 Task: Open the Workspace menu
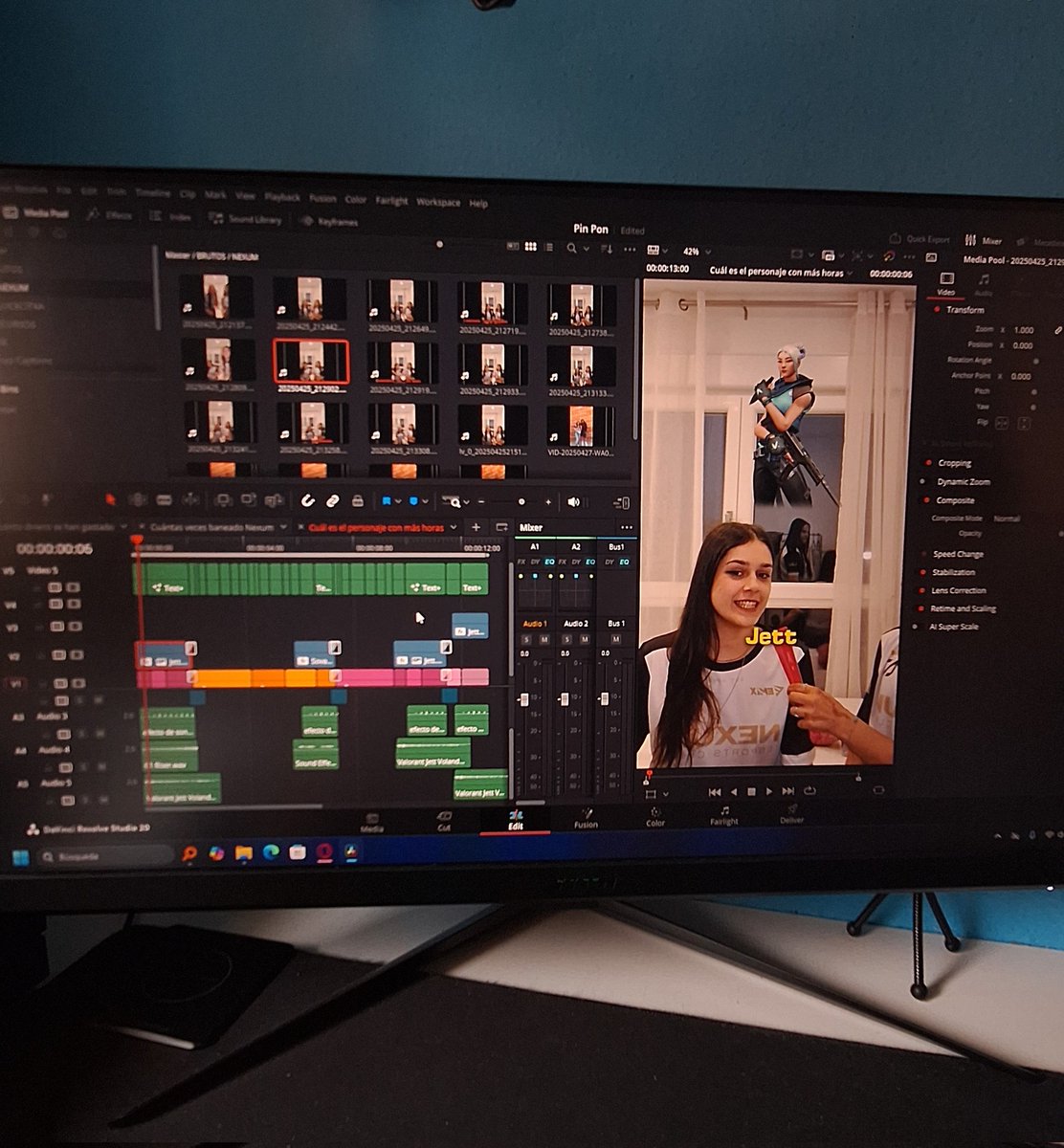[x=438, y=203]
